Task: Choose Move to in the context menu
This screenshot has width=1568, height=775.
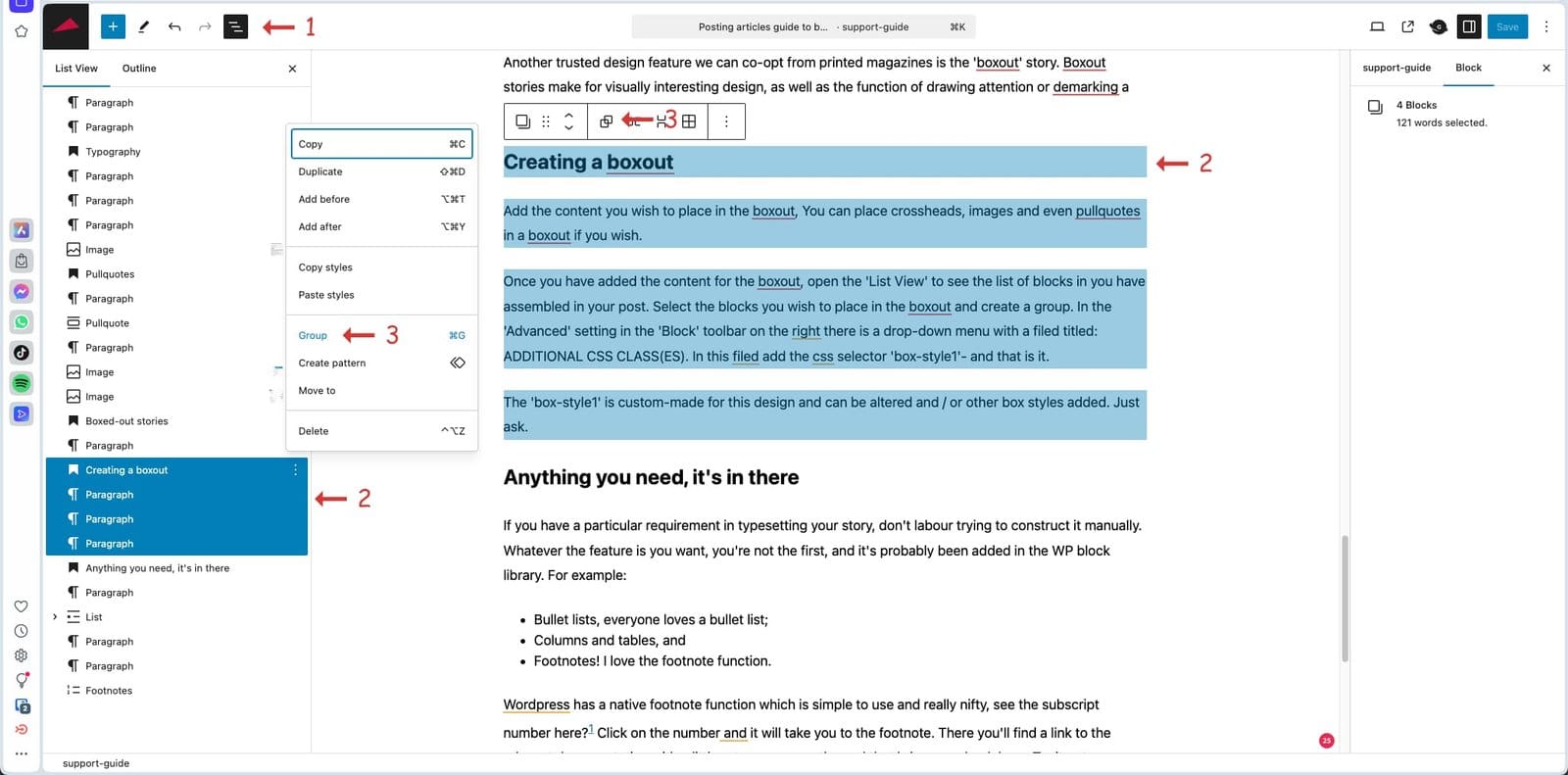Action: tap(381, 390)
